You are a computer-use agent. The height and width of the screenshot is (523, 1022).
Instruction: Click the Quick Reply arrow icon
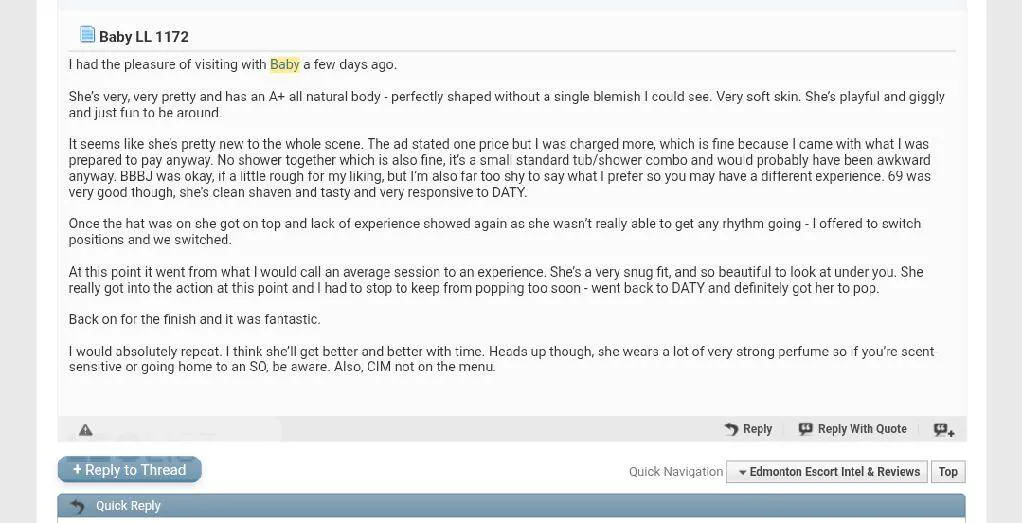click(77, 506)
